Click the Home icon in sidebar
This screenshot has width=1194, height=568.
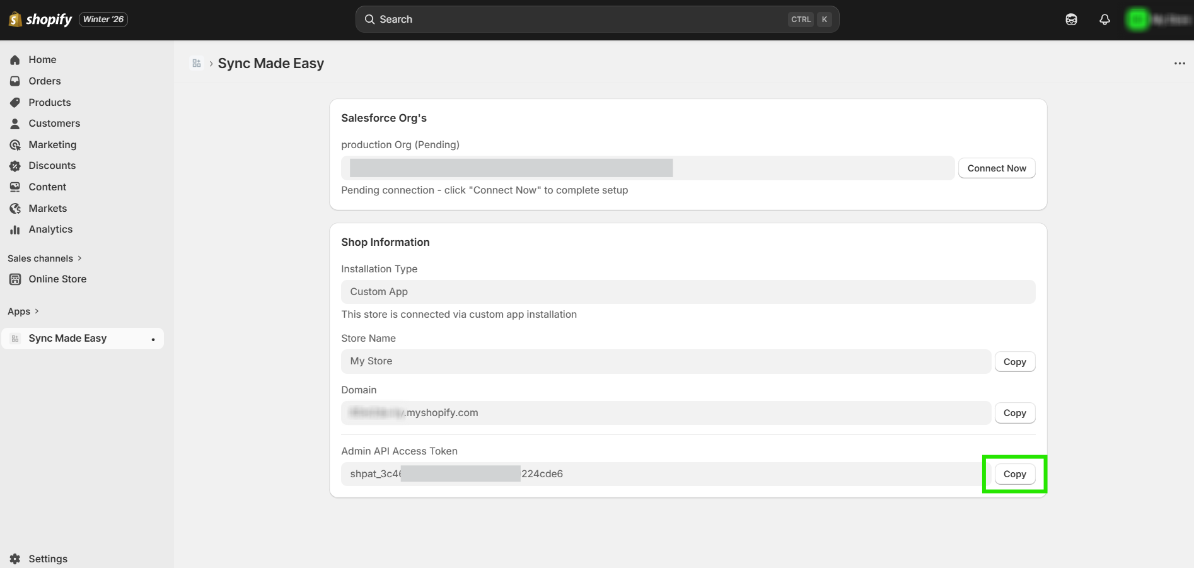pos(15,60)
